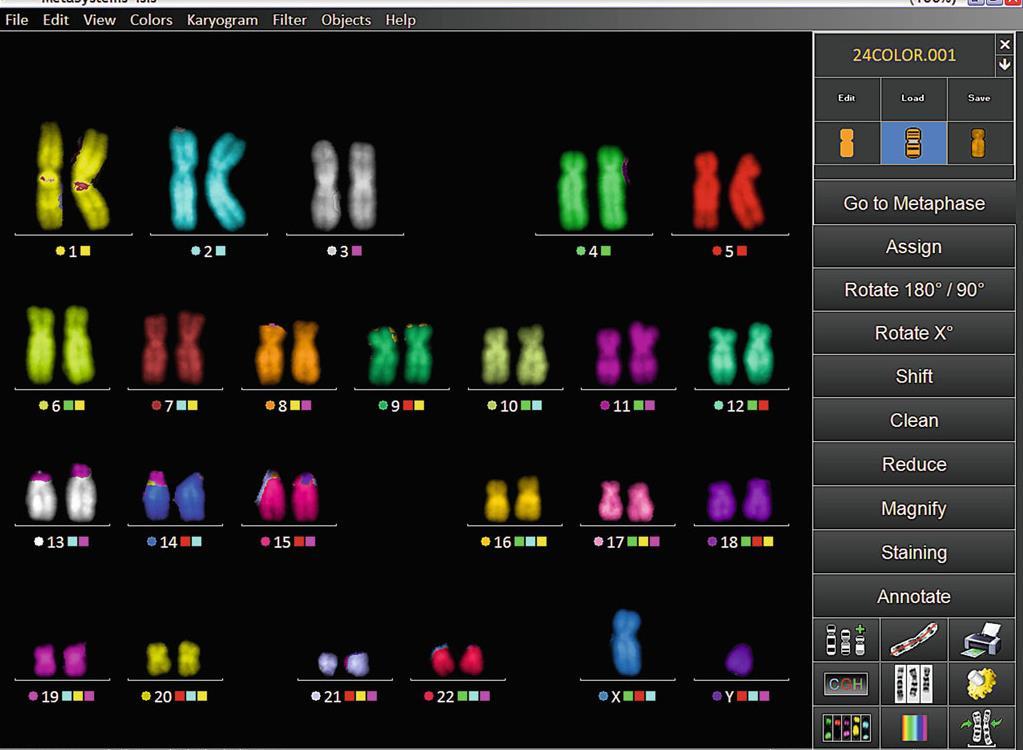Select the left yellow chromosome 1 homolog
The image size is (1023, 750).
(x=49, y=176)
